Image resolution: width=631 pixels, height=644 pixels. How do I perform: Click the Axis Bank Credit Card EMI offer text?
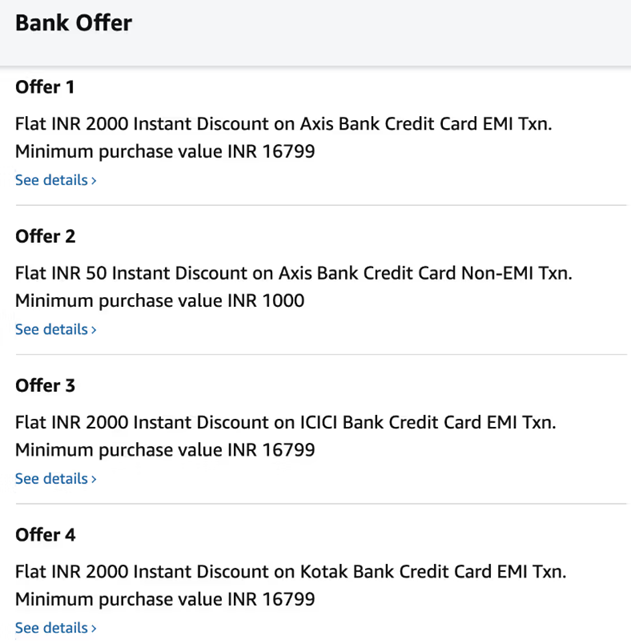(x=283, y=124)
